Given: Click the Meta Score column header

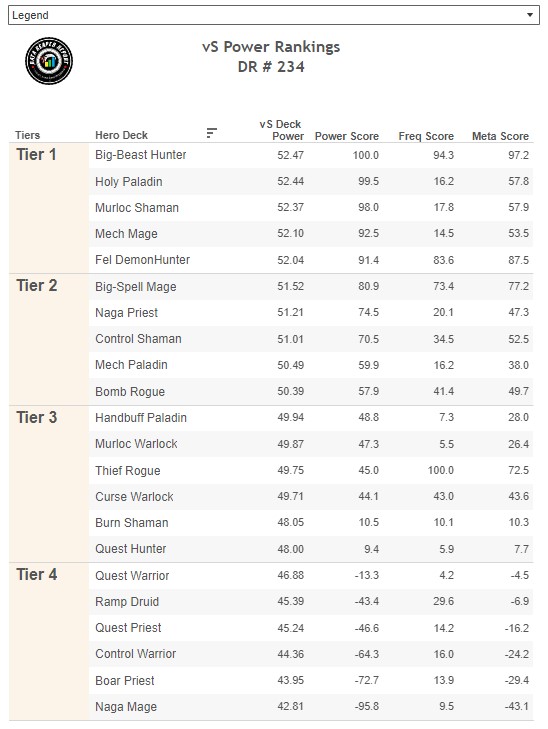Looking at the screenshot, I should point(501,136).
